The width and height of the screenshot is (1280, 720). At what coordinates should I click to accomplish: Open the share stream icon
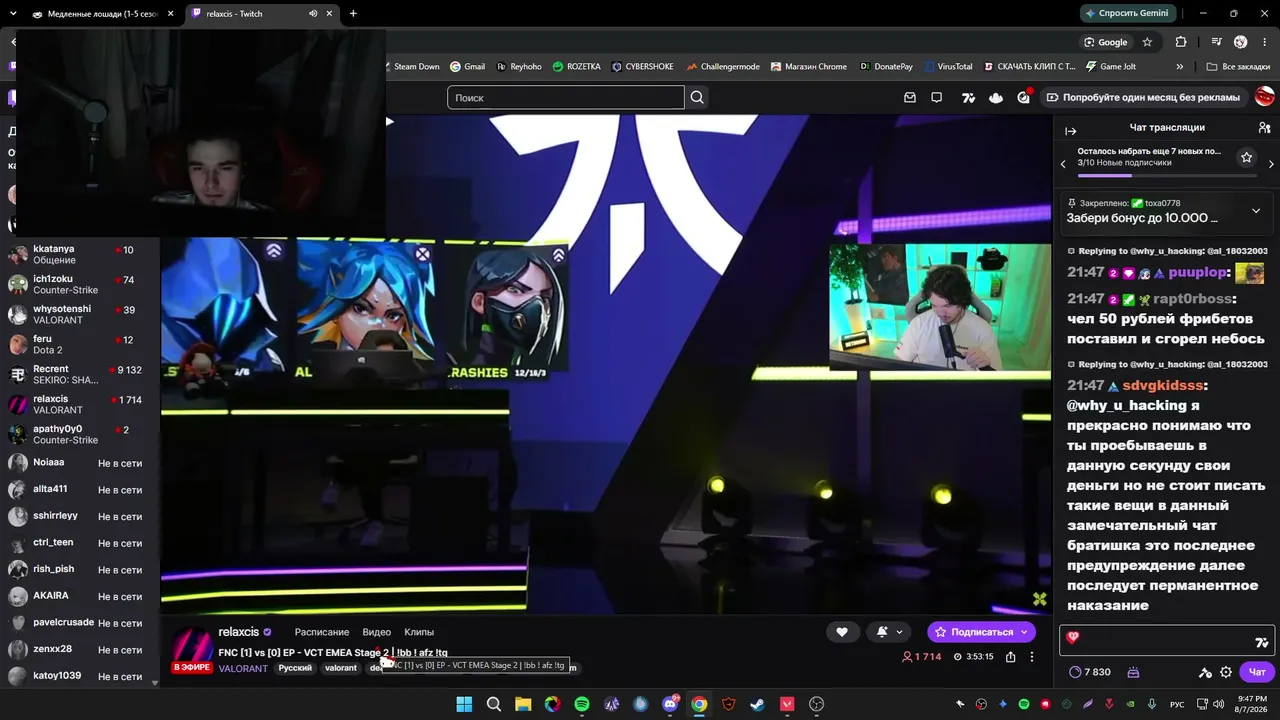coord(1010,657)
